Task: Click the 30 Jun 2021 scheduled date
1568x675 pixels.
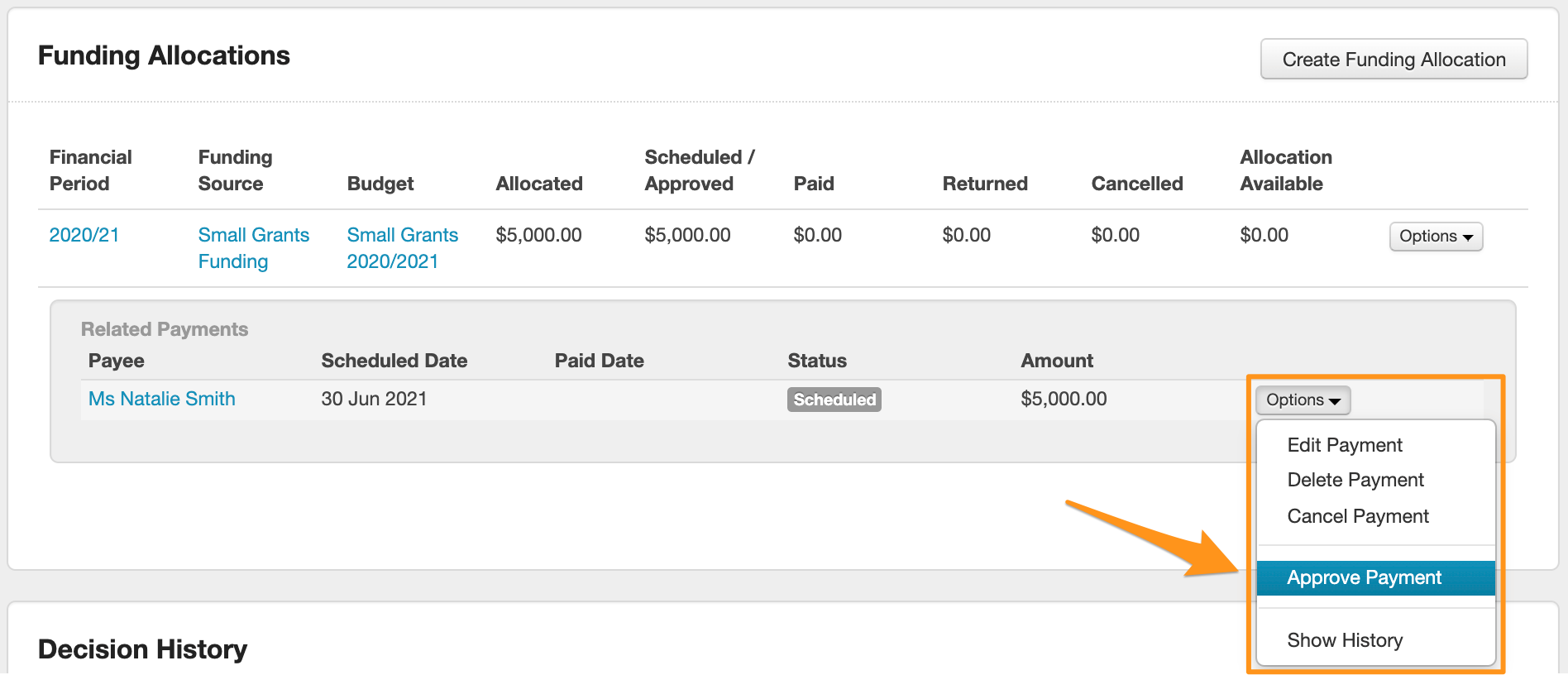Action: point(374,399)
